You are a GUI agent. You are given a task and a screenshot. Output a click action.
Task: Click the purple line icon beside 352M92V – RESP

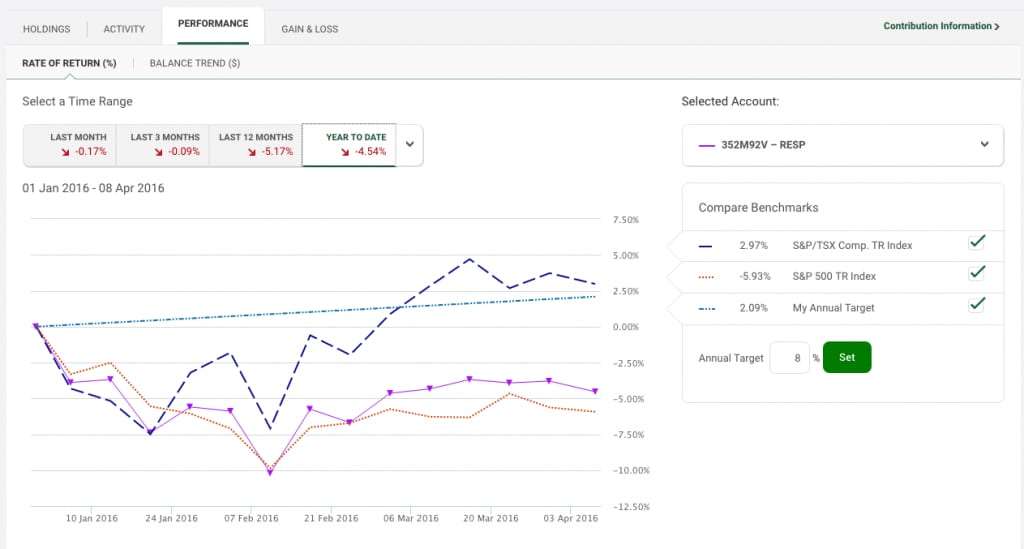tap(707, 146)
